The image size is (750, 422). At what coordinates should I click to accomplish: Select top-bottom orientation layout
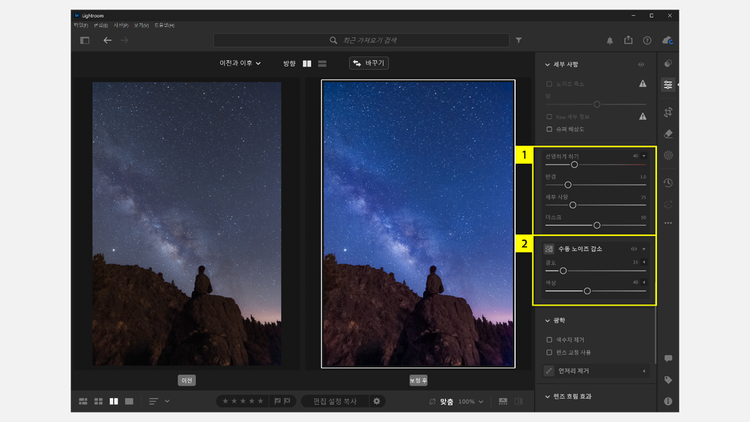[x=322, y=64]
